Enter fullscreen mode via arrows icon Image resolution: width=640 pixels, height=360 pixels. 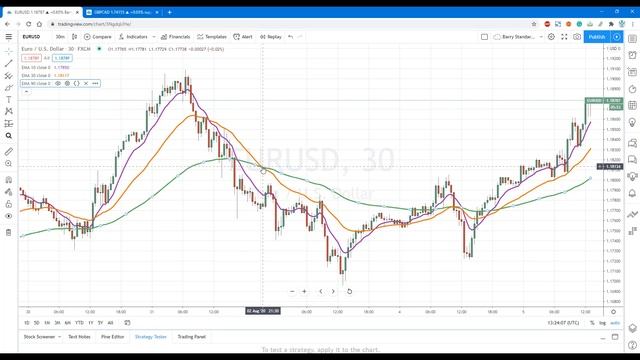pos(564,37)
